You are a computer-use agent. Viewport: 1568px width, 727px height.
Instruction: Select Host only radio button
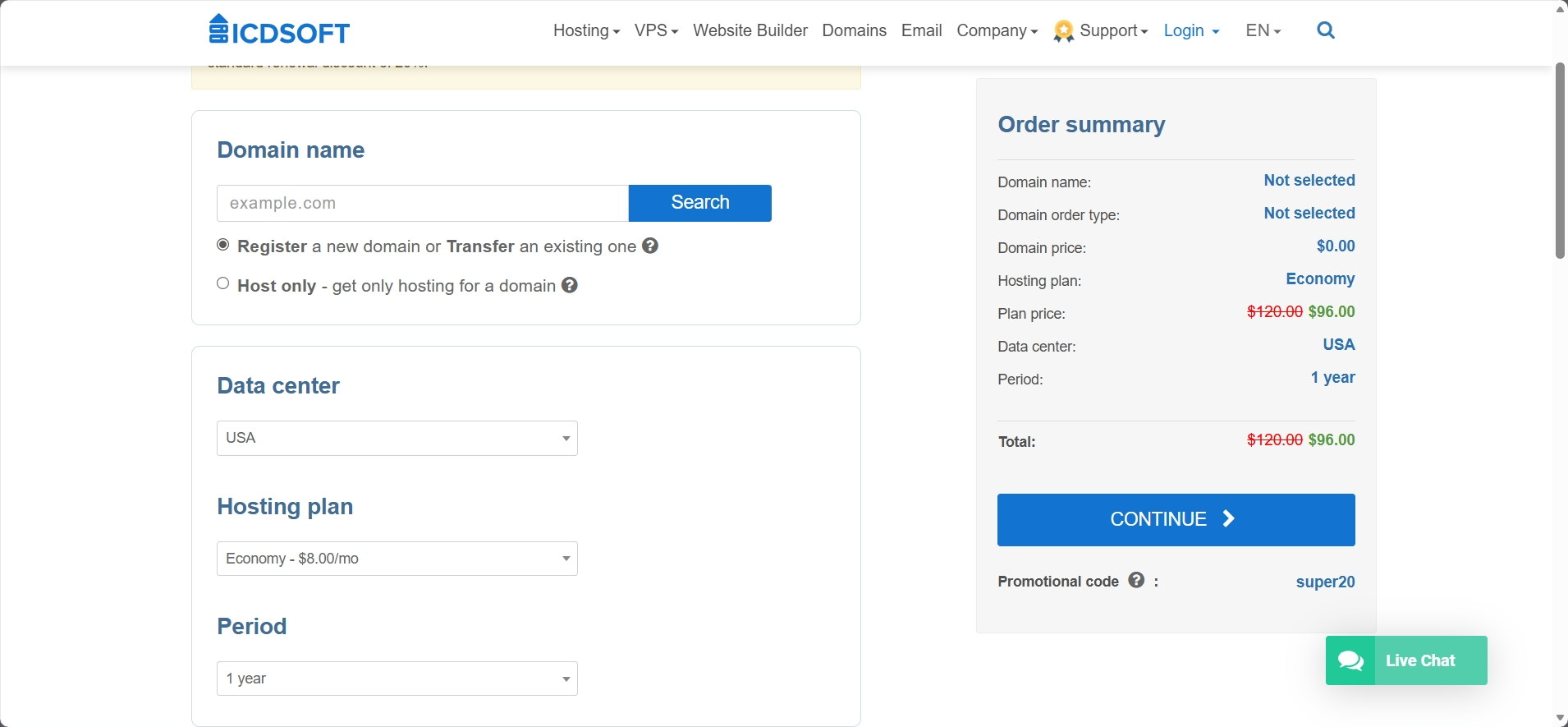(x=222, y=283)
